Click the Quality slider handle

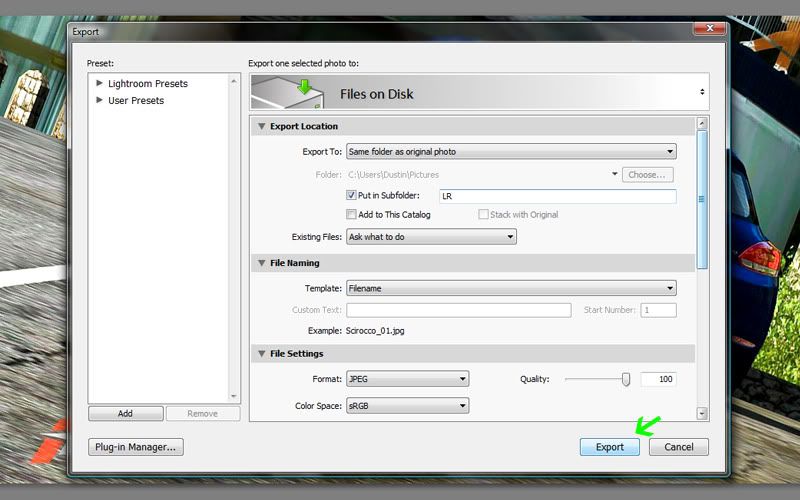[626, 379]
